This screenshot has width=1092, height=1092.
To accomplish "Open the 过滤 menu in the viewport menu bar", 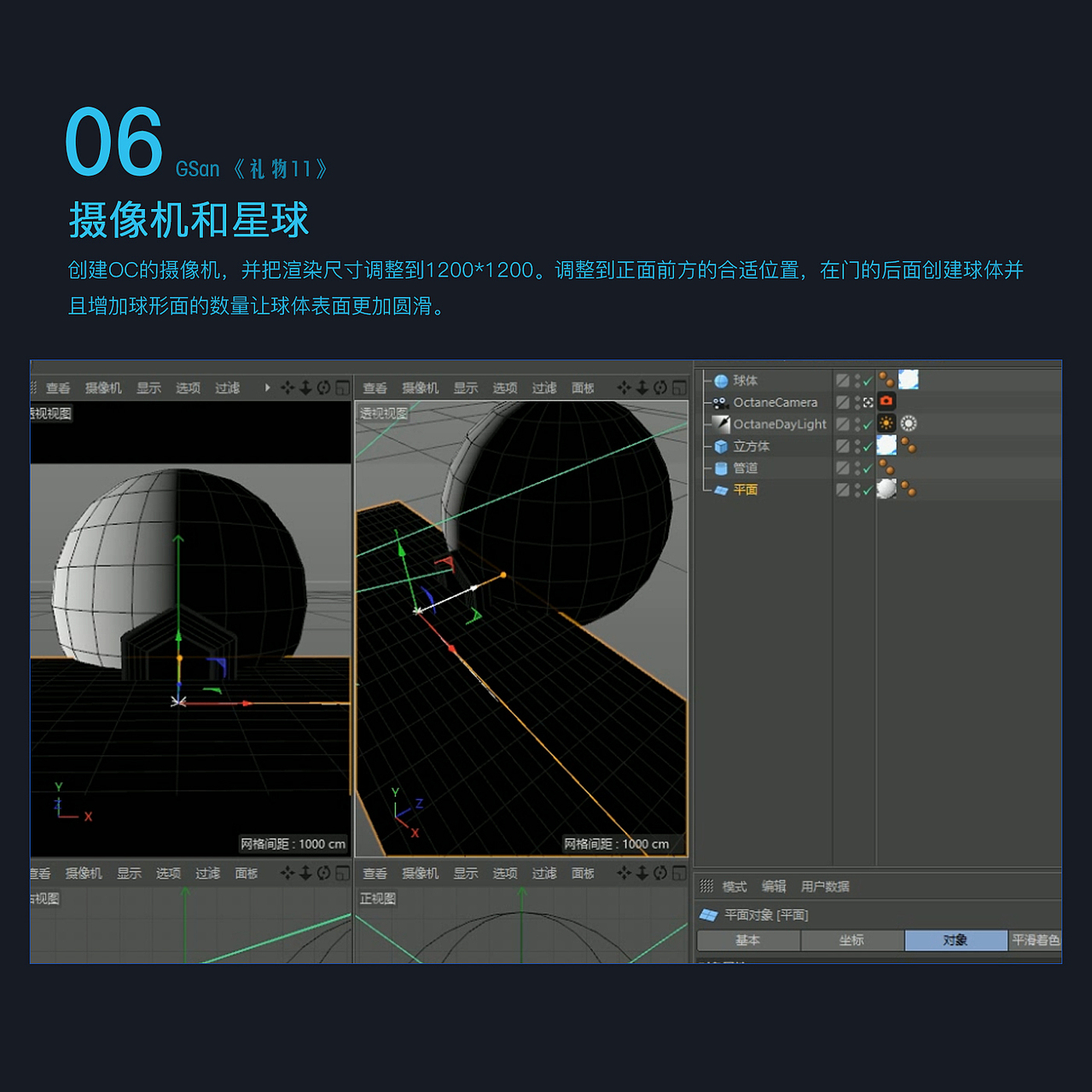I will (x=546, y=387).
